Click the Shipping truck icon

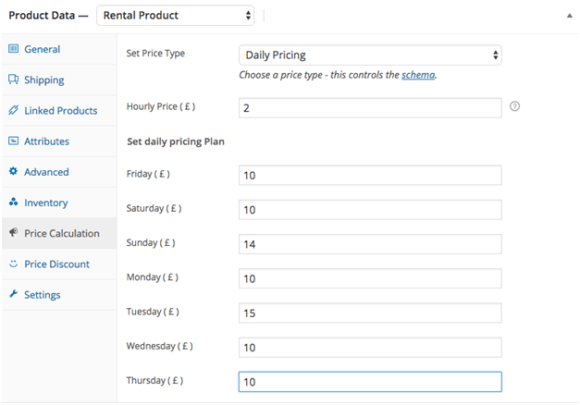(13, 79)
